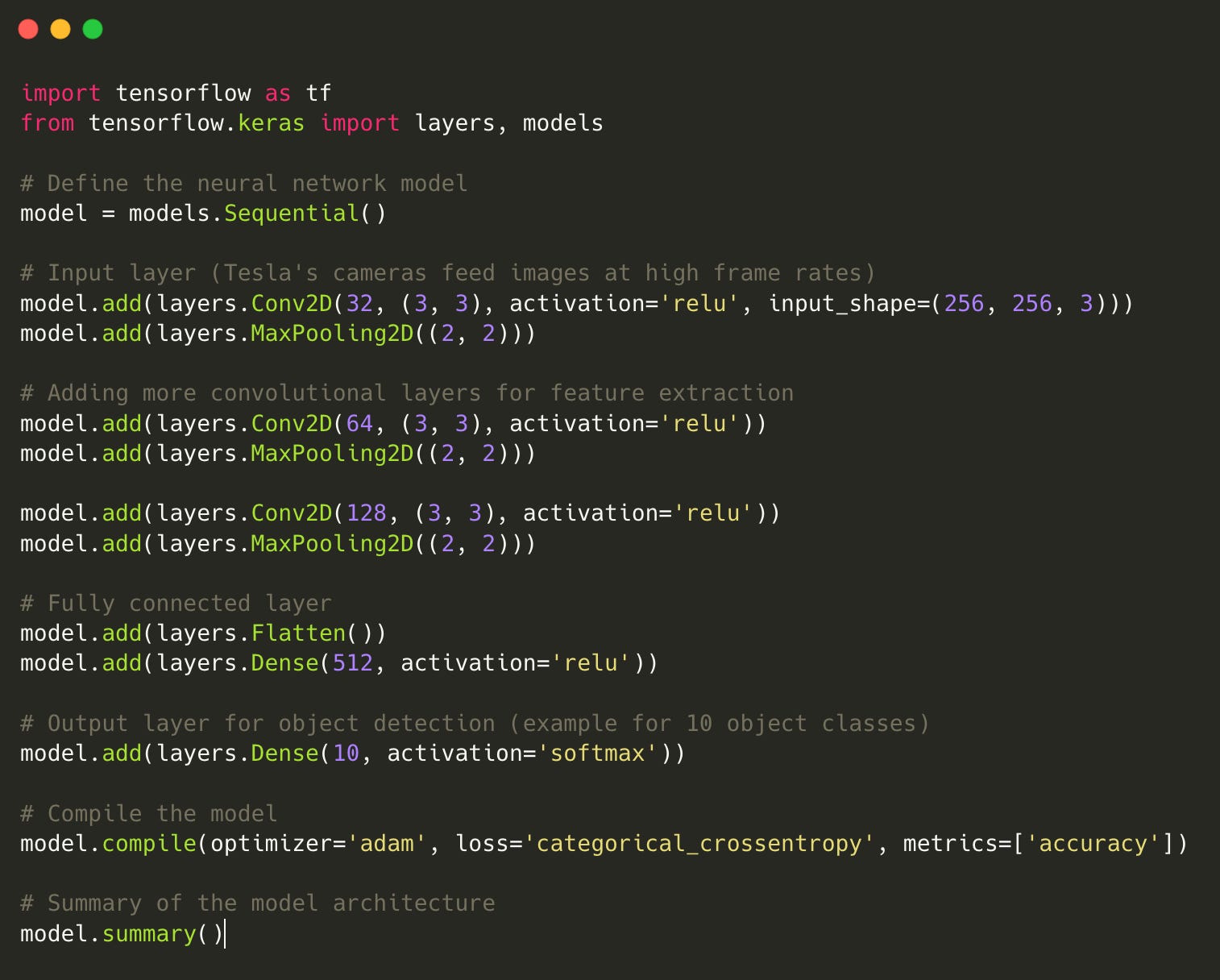Click 'Dense(10' in the output layer line
The image size is (1220, 980).
(305, 754)
